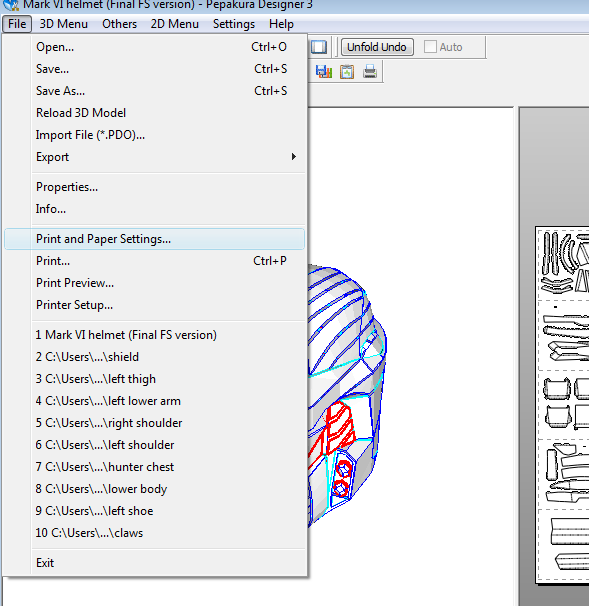Open recent file hunter chest
589x606 pixels.
(155, 467)
